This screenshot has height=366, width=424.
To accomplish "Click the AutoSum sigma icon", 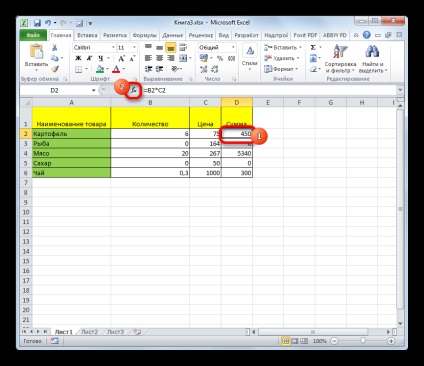I will point(313,47).
